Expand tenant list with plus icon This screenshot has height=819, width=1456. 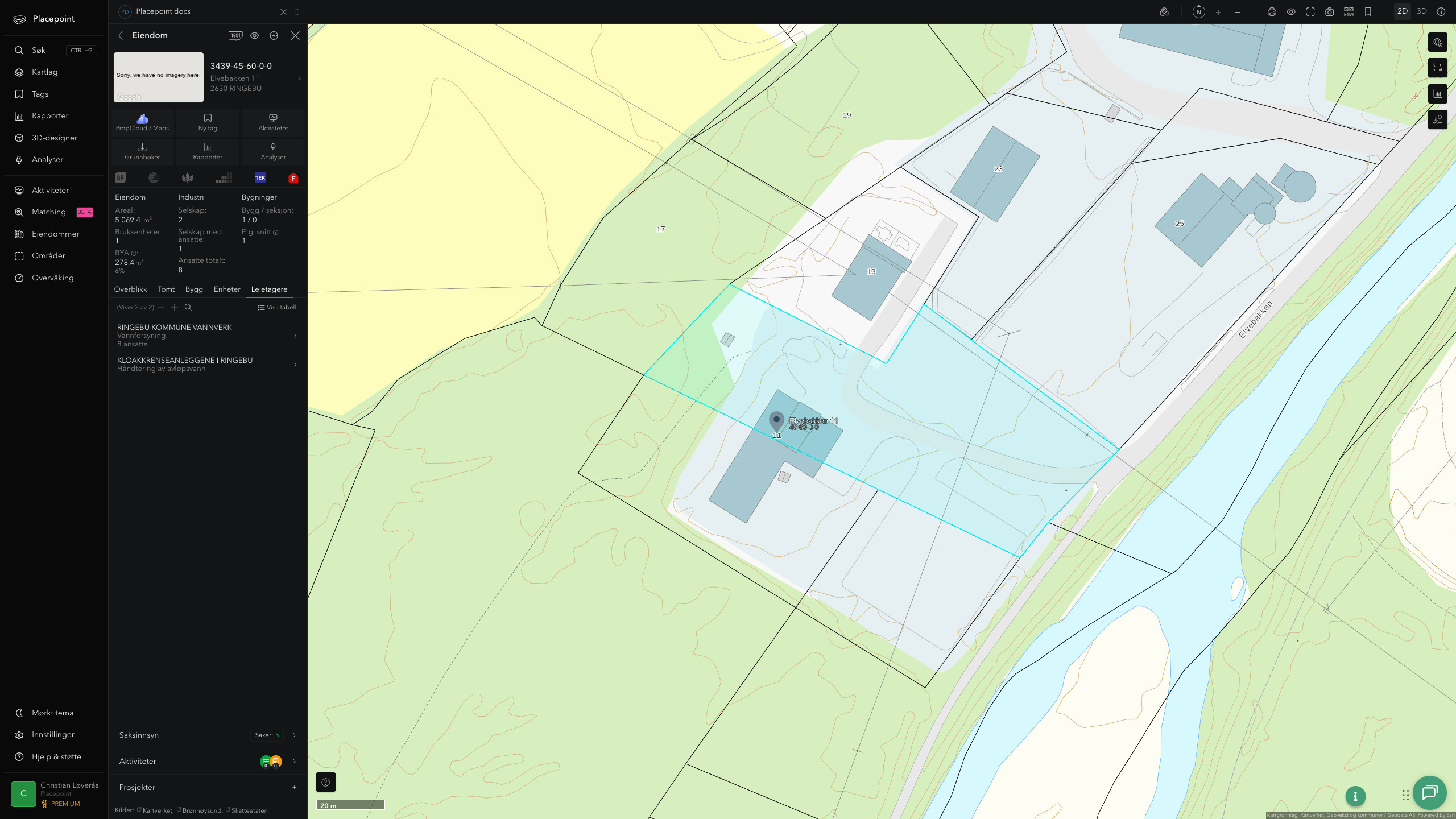coord(175,307)
